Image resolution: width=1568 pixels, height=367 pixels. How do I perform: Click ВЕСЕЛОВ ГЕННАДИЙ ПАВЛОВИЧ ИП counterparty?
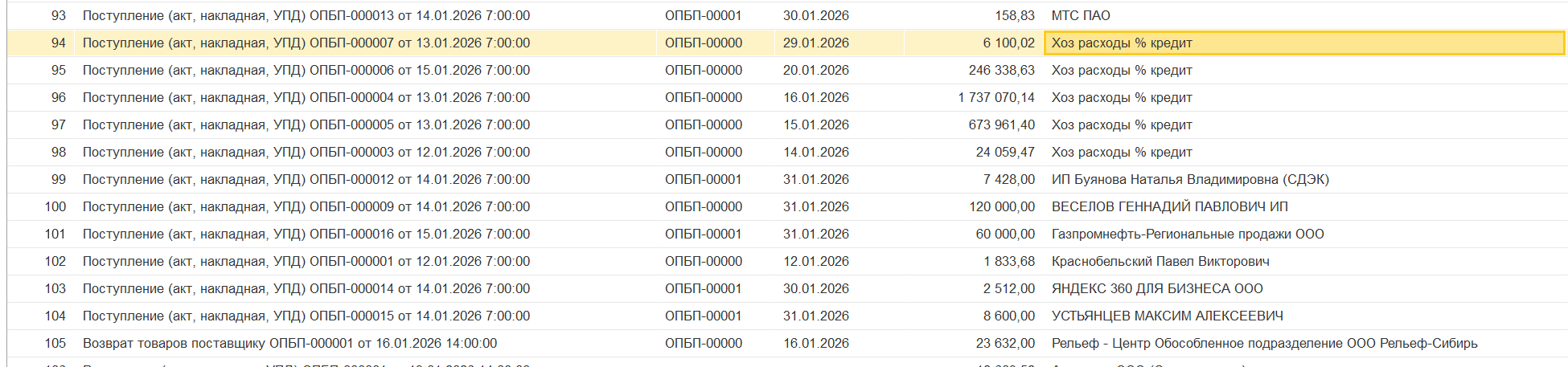point(1169,207)
